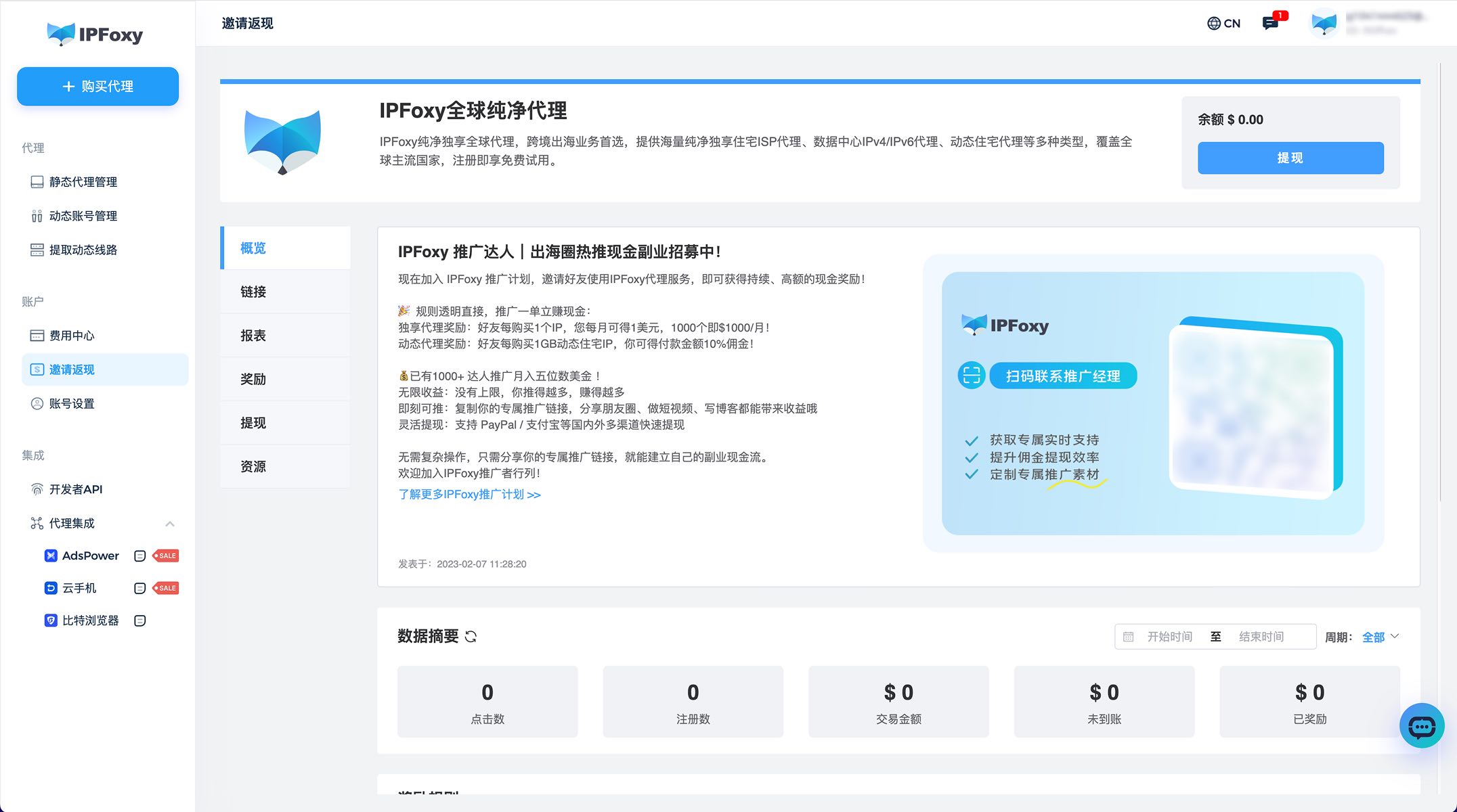This screenshot has width=1457, height=812.
Task: Select the 链接 tab
Action: pos(286,292)
